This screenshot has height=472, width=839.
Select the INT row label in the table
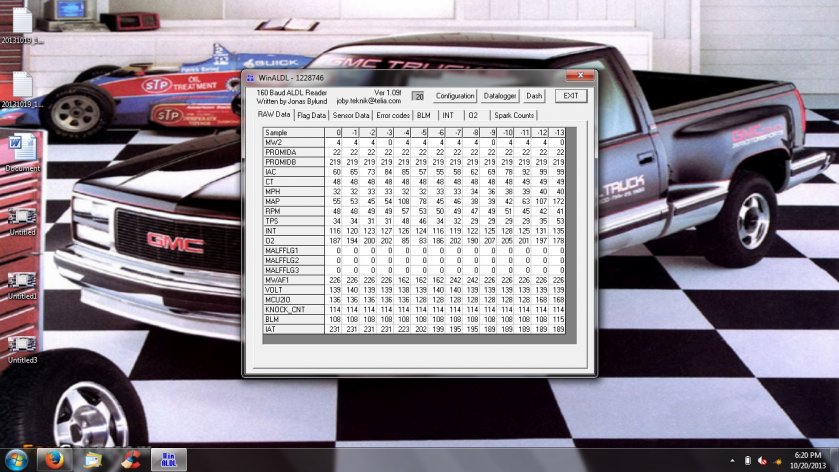(x=293, y=231)
